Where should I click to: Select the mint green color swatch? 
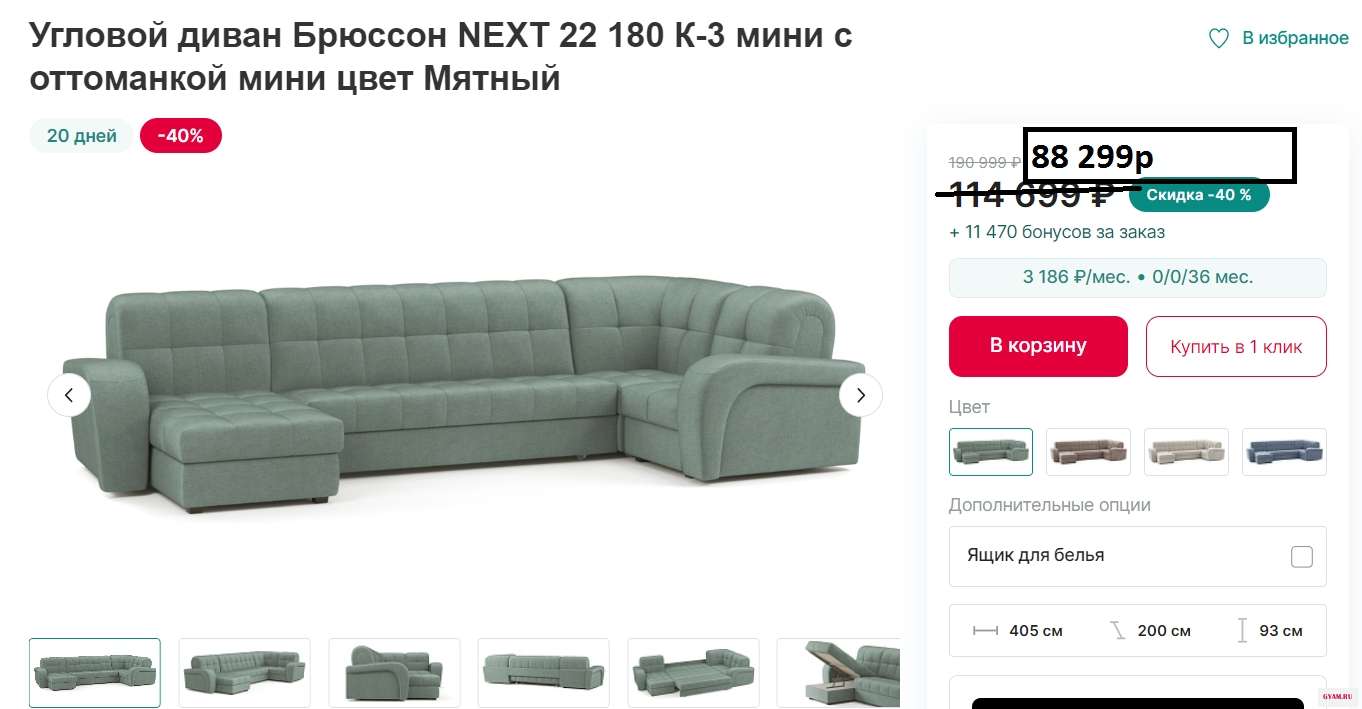991,452
